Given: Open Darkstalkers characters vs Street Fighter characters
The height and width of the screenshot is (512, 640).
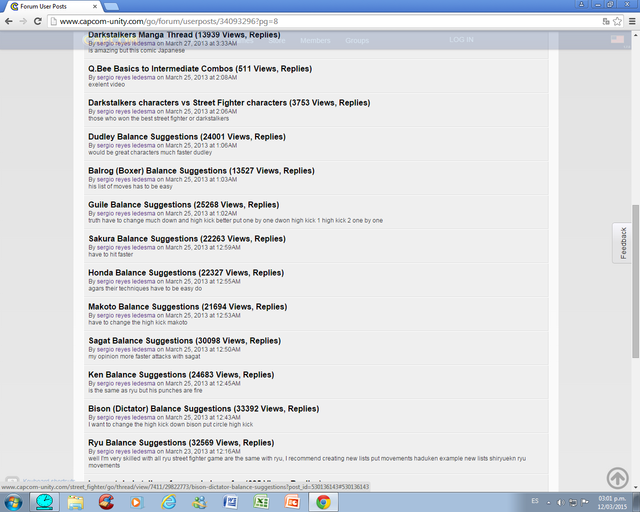Looking at the screenshot, I should tap(229, 102).
